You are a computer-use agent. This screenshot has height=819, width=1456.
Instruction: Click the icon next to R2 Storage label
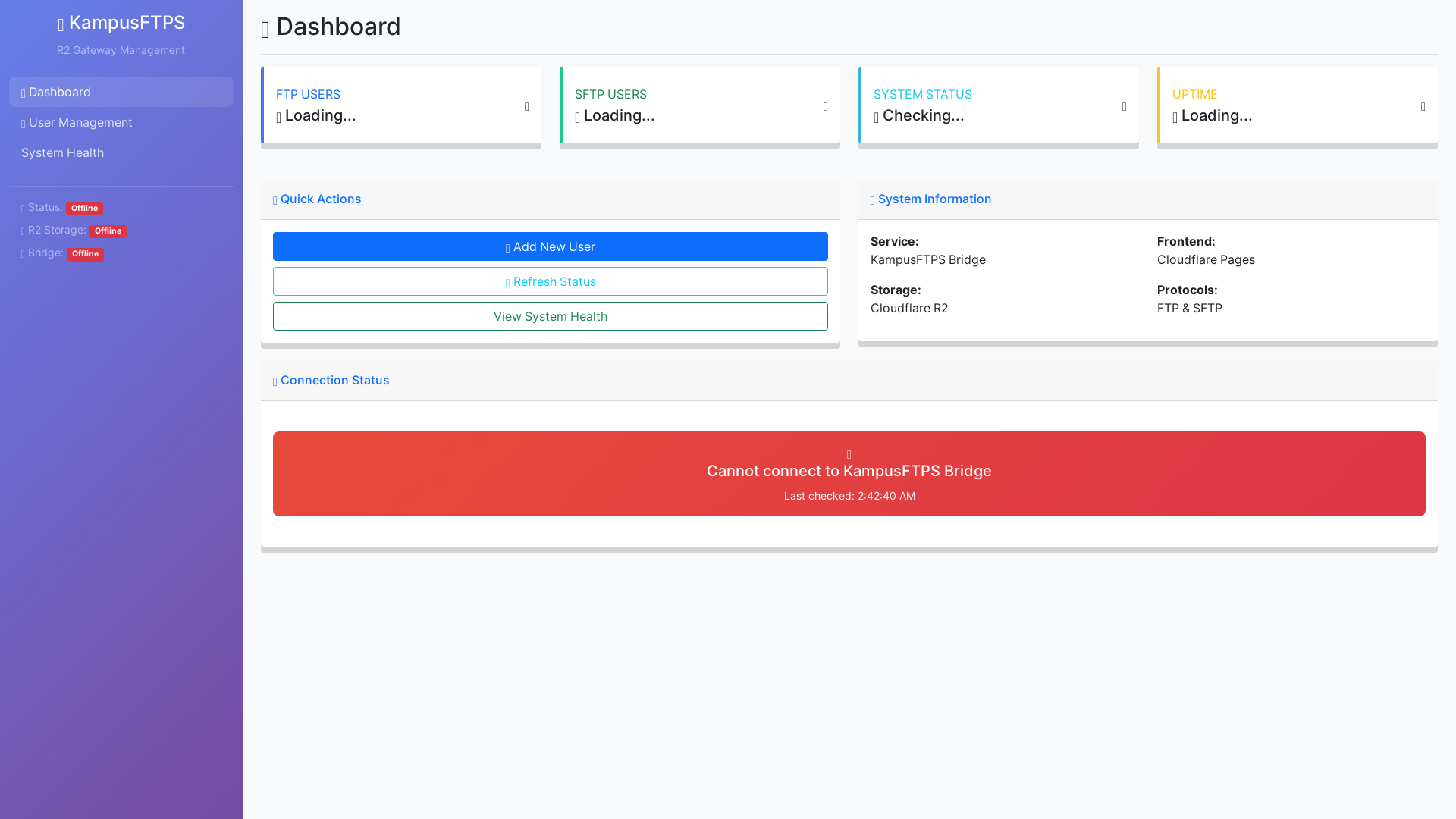click(24, 231)
